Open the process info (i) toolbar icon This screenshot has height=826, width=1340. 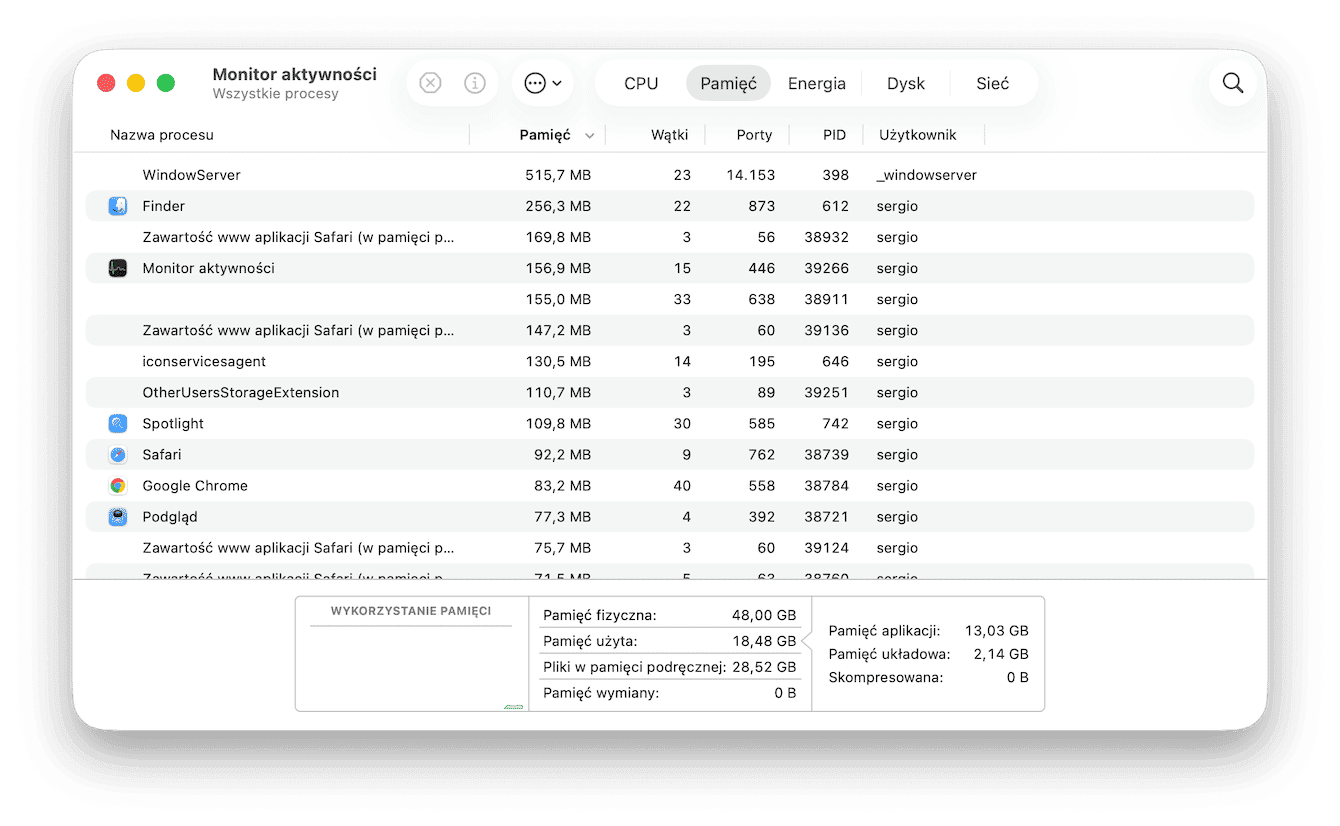tap(475, 83)
